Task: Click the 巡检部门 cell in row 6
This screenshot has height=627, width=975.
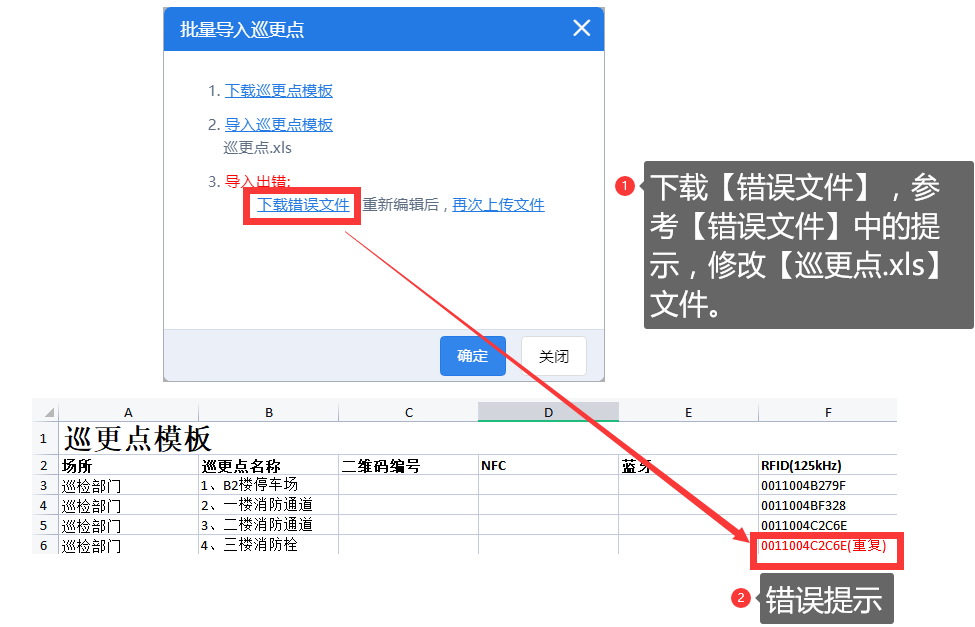Action: coord(128,545)
